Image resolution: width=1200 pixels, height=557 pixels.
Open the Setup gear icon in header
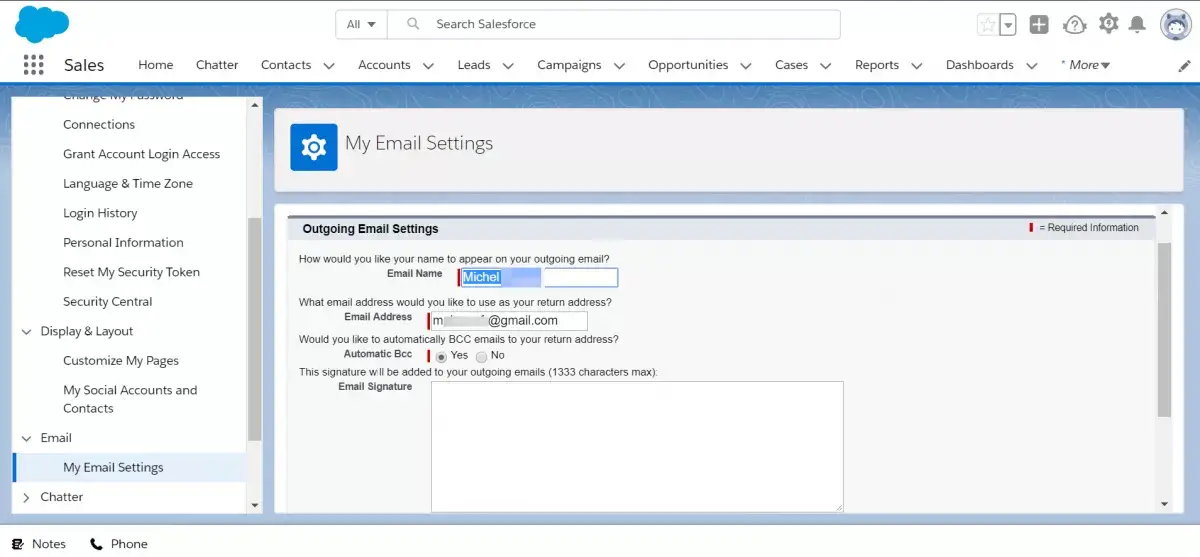(x=1108, y=24)
